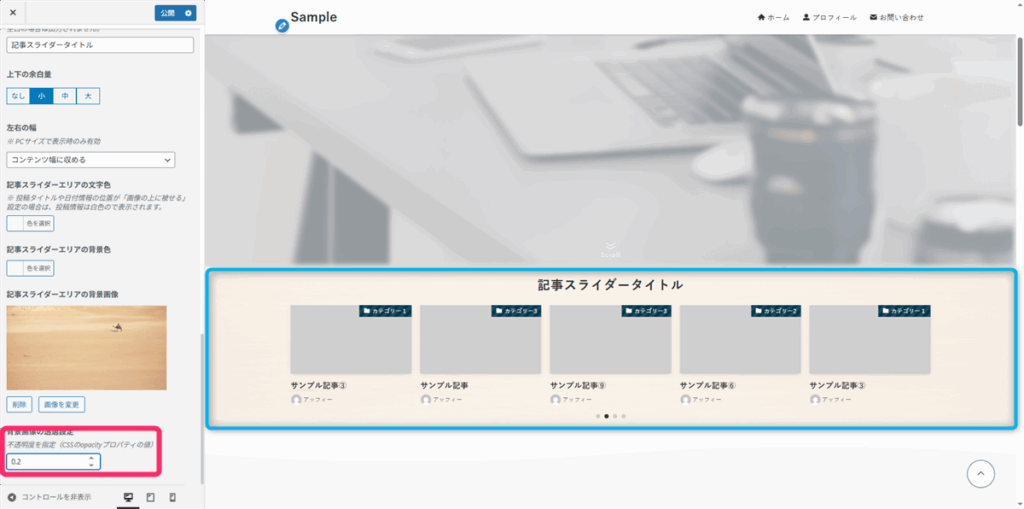Select なし for 上下の余白量
Viewport: 1024px width, 509px height.
point(18,96)
